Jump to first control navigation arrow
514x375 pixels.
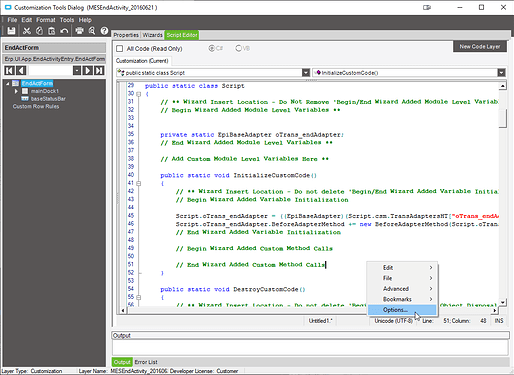(x=9, y=71)
